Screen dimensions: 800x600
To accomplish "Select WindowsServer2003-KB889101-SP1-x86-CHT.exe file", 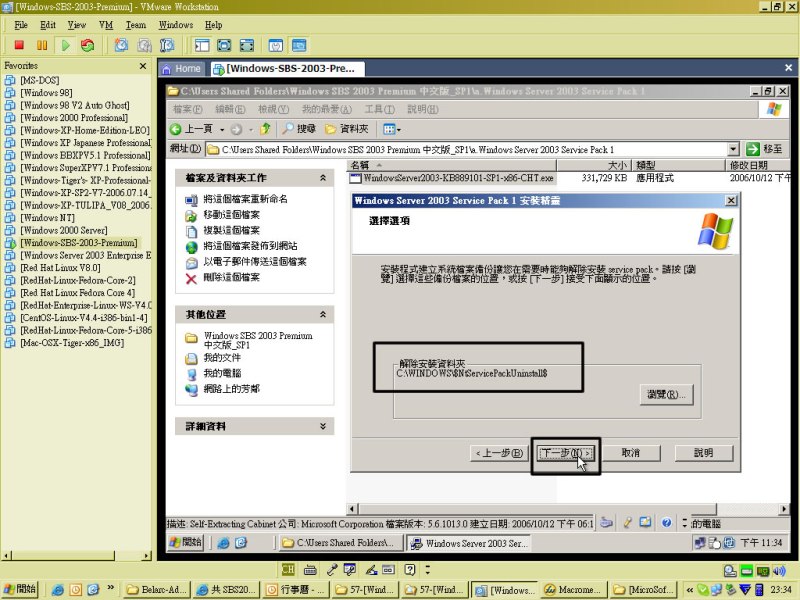I will [452, 178].
